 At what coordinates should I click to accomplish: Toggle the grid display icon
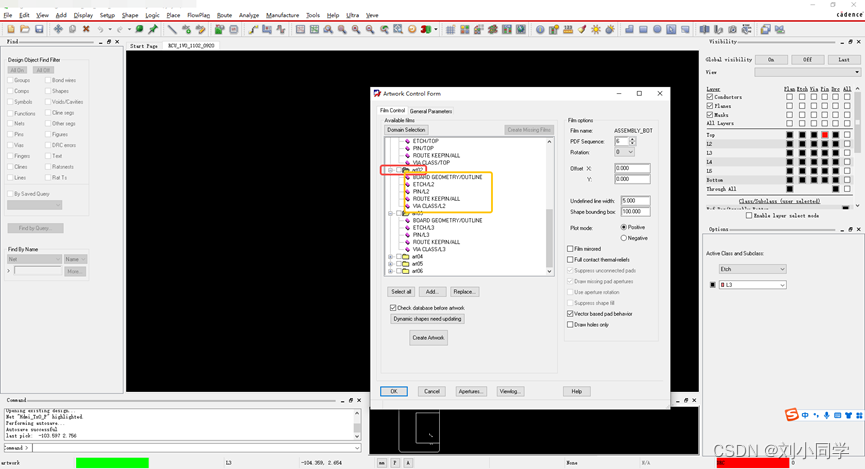pos(450,29)
